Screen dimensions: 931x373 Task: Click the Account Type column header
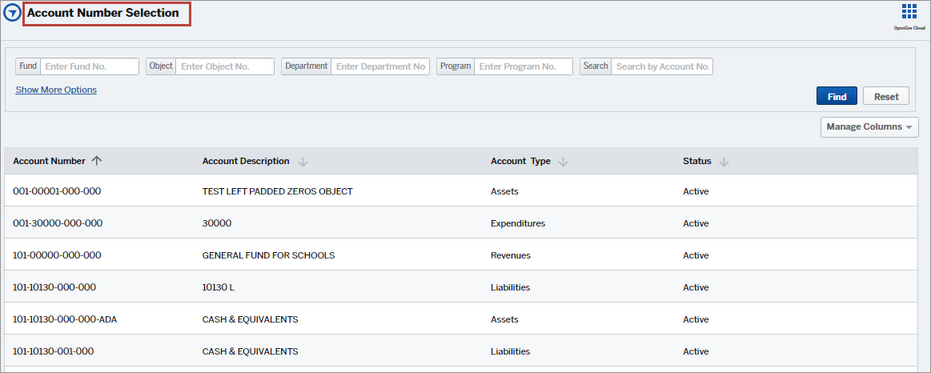click(x=520, y=161)
